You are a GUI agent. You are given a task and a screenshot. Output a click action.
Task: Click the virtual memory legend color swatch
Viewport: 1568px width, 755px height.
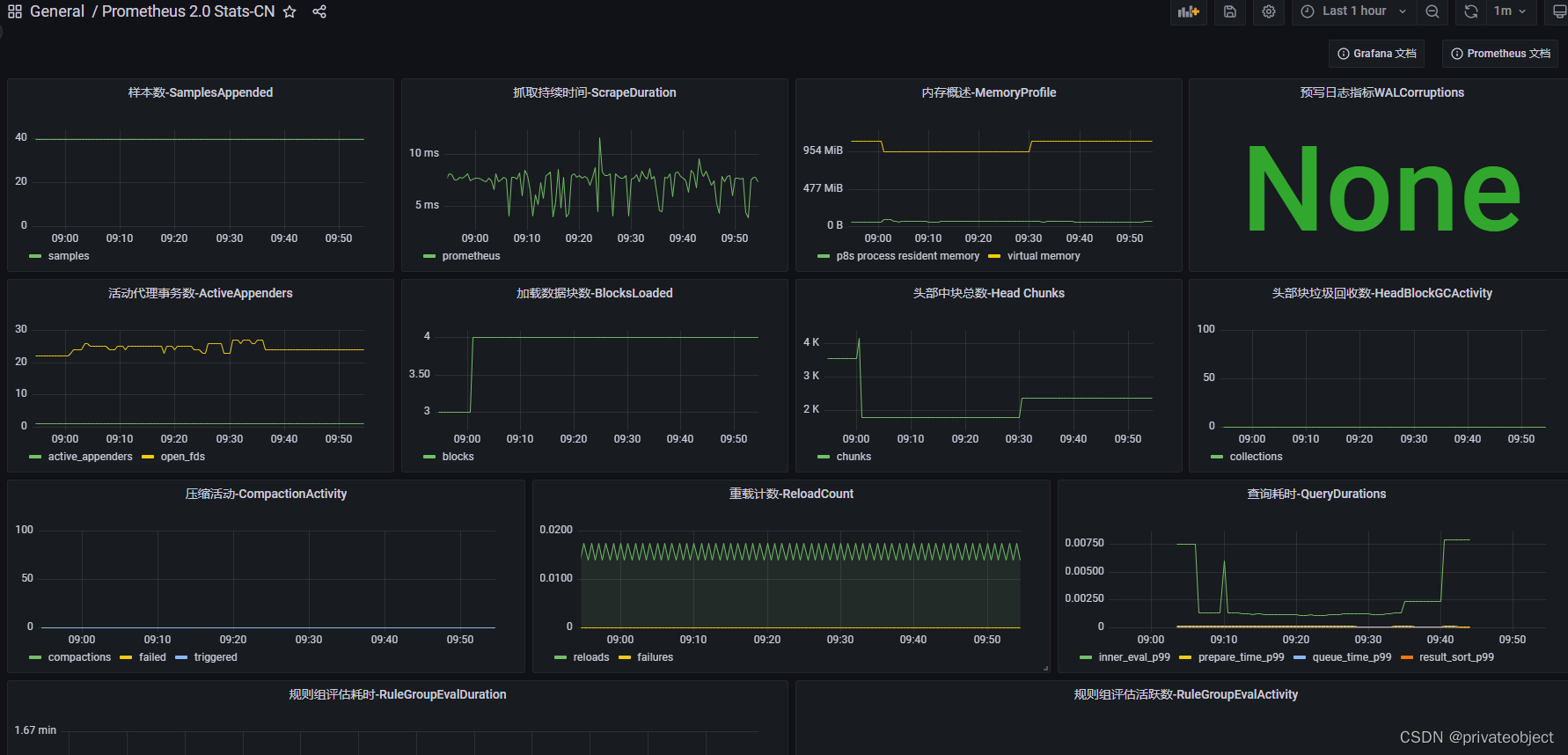tap(994, 256)
